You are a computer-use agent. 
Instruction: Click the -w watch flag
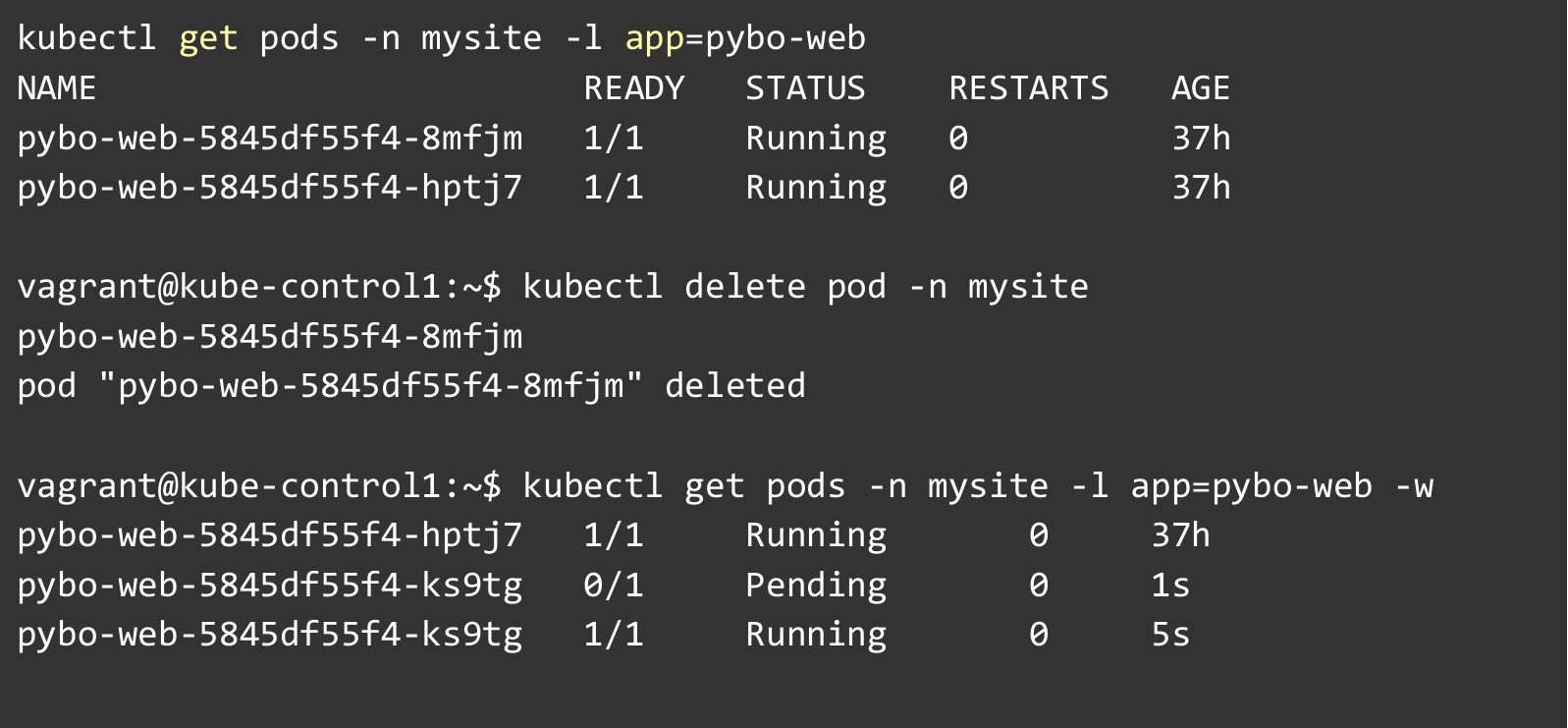(x=1413, y=486)
